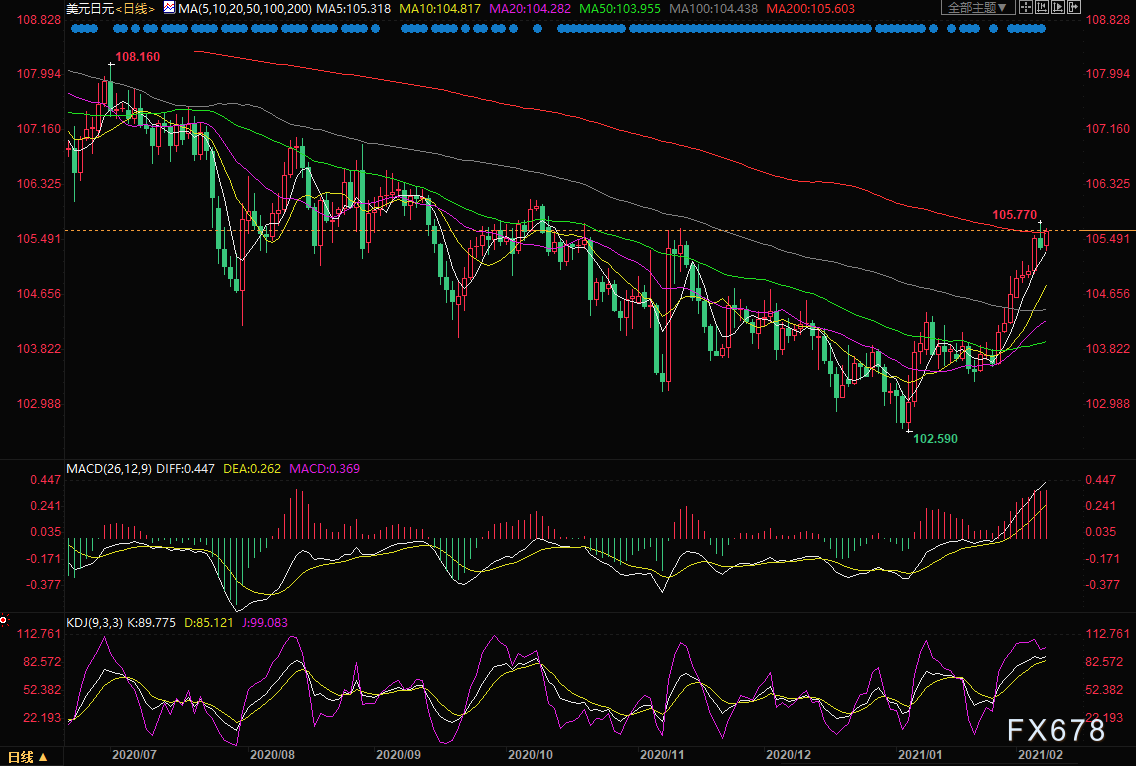Select the KDJ(9,3,3) indicator label

[x=95, y=623]
